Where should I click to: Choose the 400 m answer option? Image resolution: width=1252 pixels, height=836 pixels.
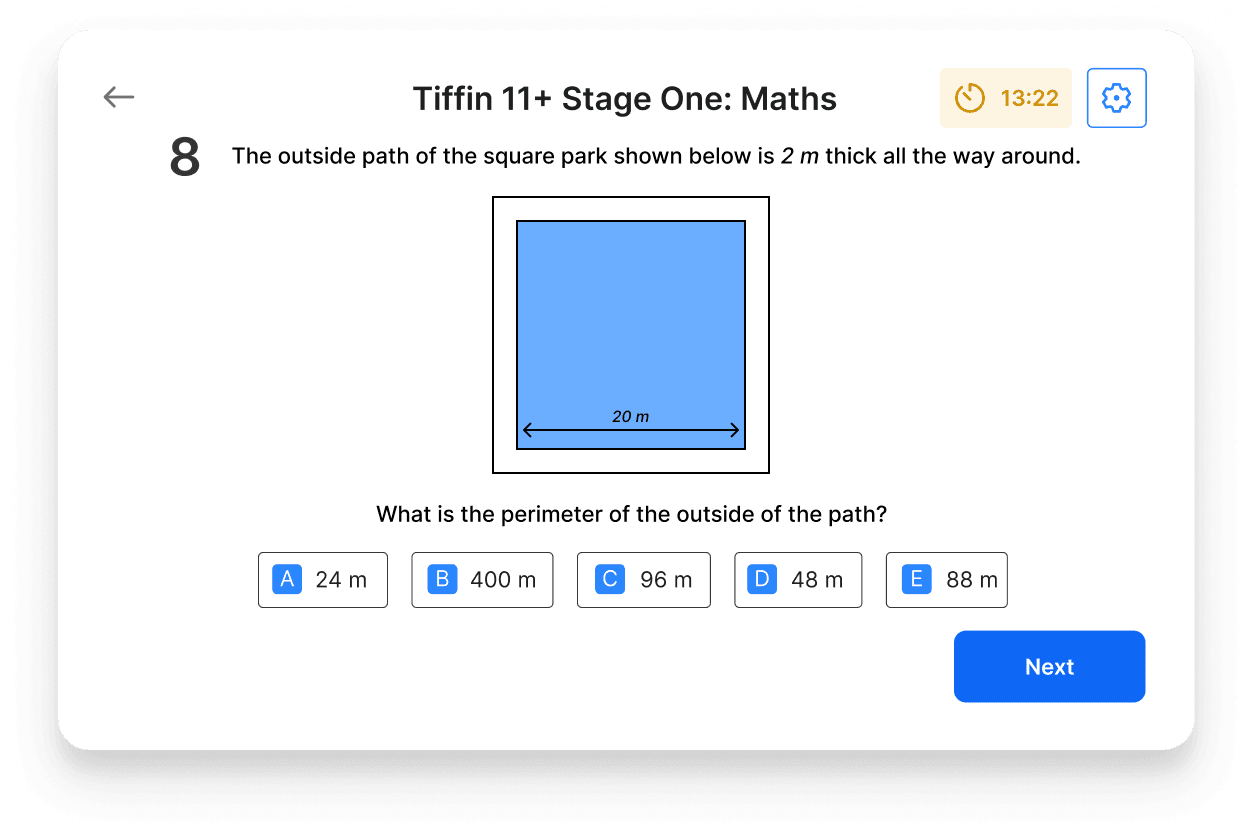482,580
